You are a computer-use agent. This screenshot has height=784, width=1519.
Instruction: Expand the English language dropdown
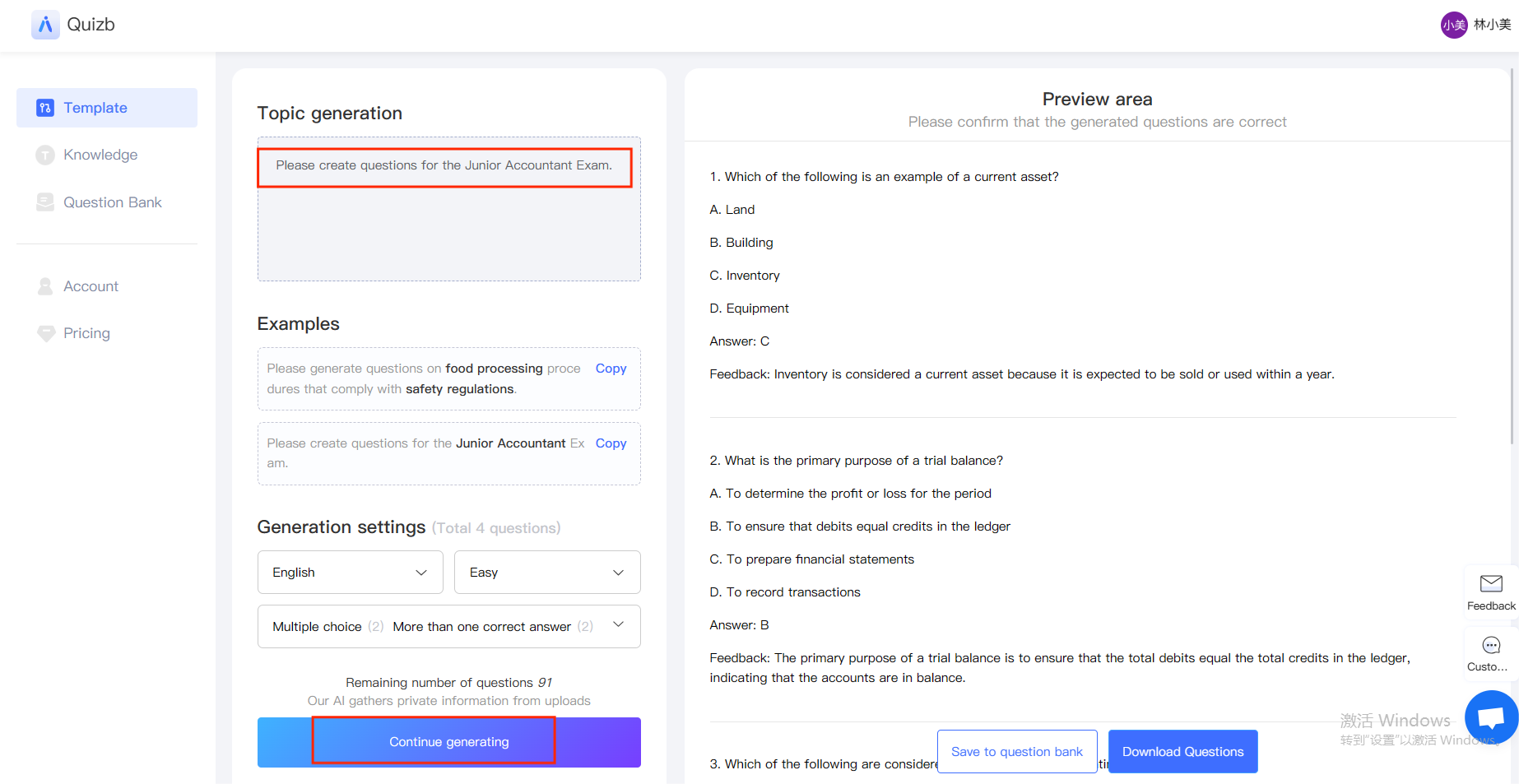(351, 573)
